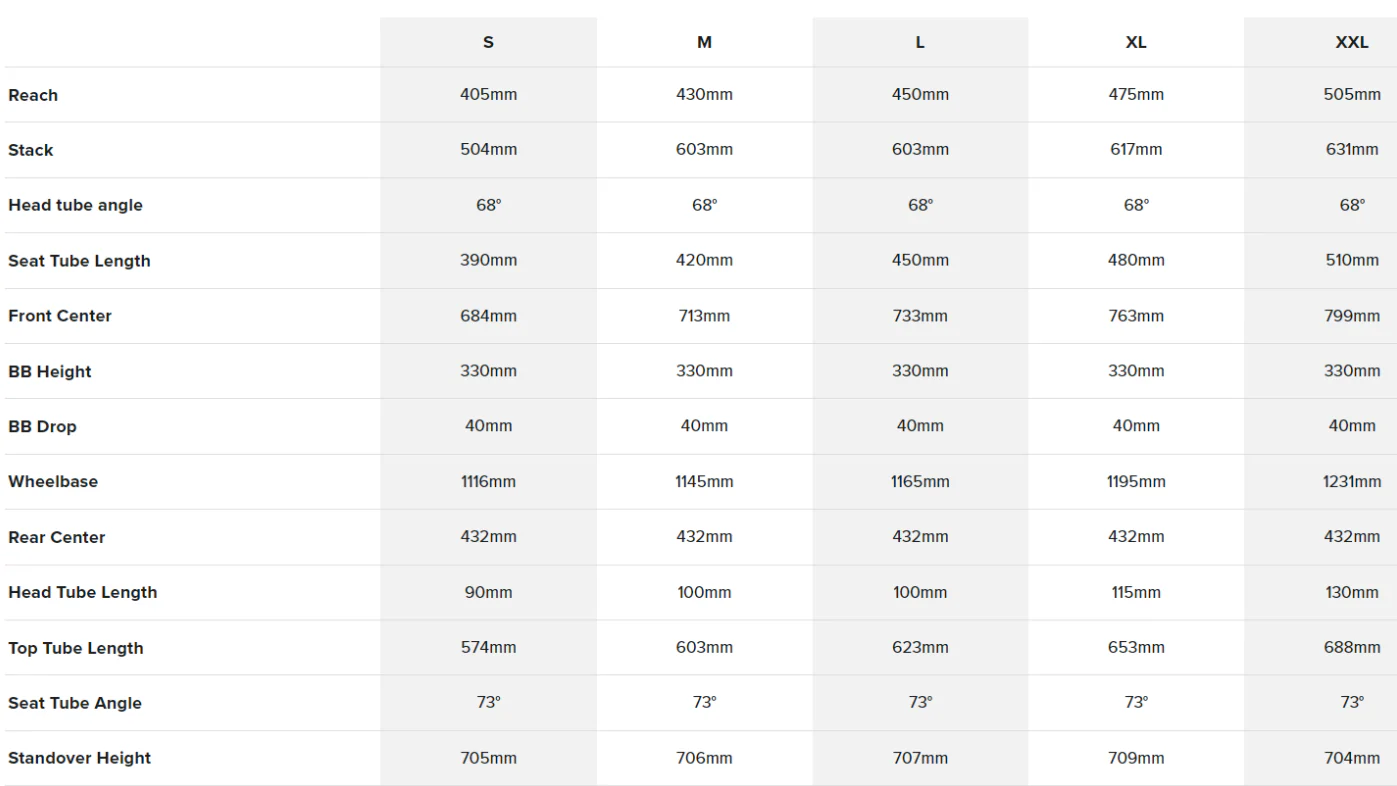Click the Stack row label
Screen dimensions: 1397x786
31,150
